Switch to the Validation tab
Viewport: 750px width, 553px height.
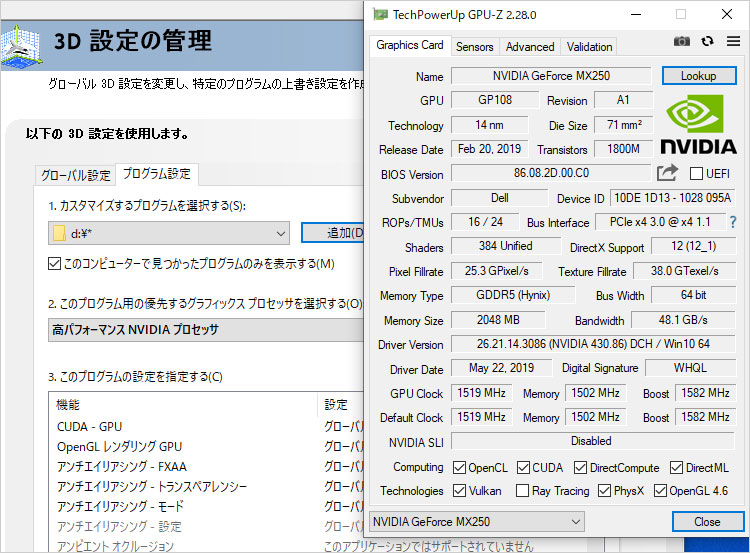589,47
